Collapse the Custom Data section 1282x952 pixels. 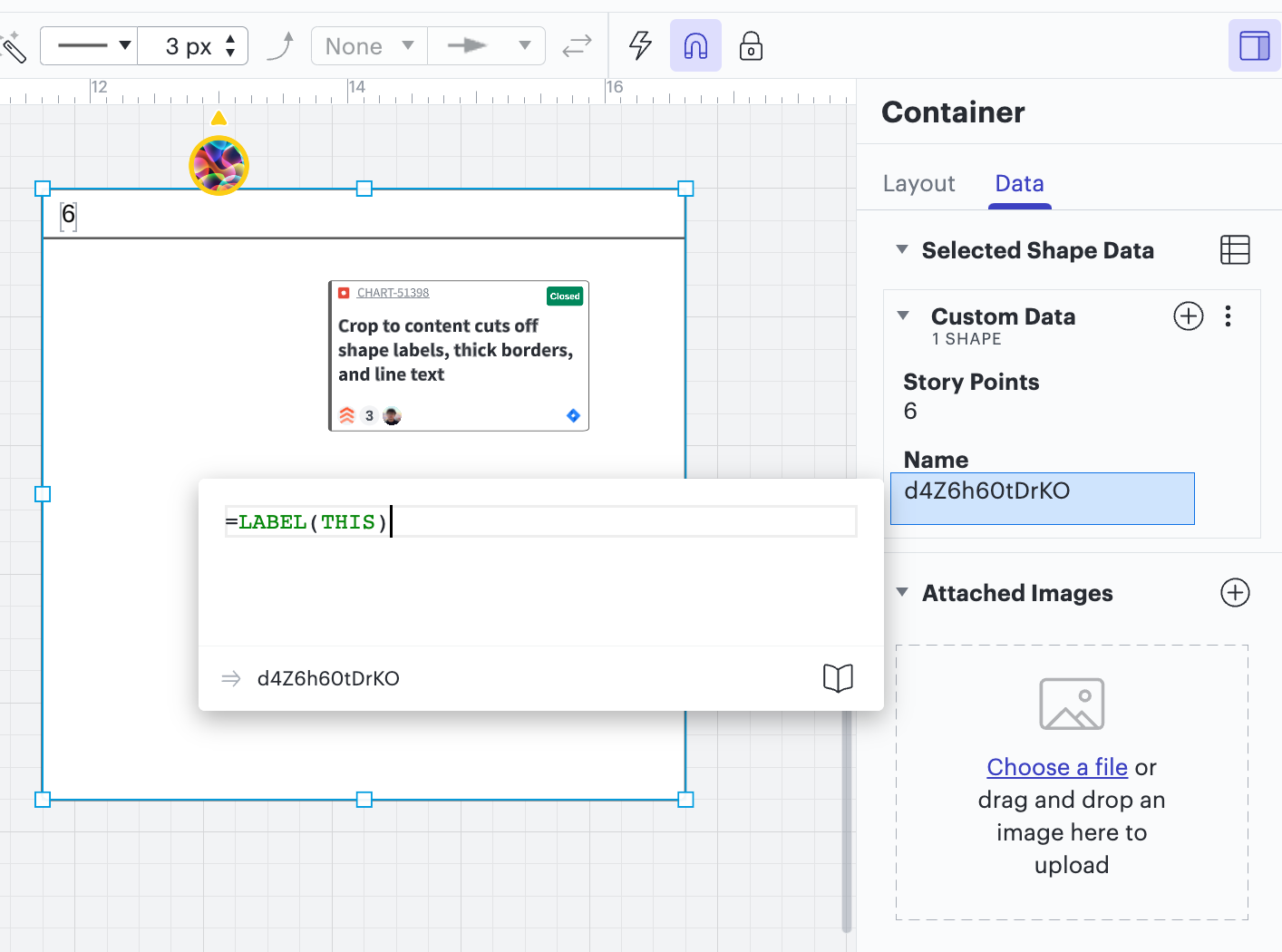[903, 316]
